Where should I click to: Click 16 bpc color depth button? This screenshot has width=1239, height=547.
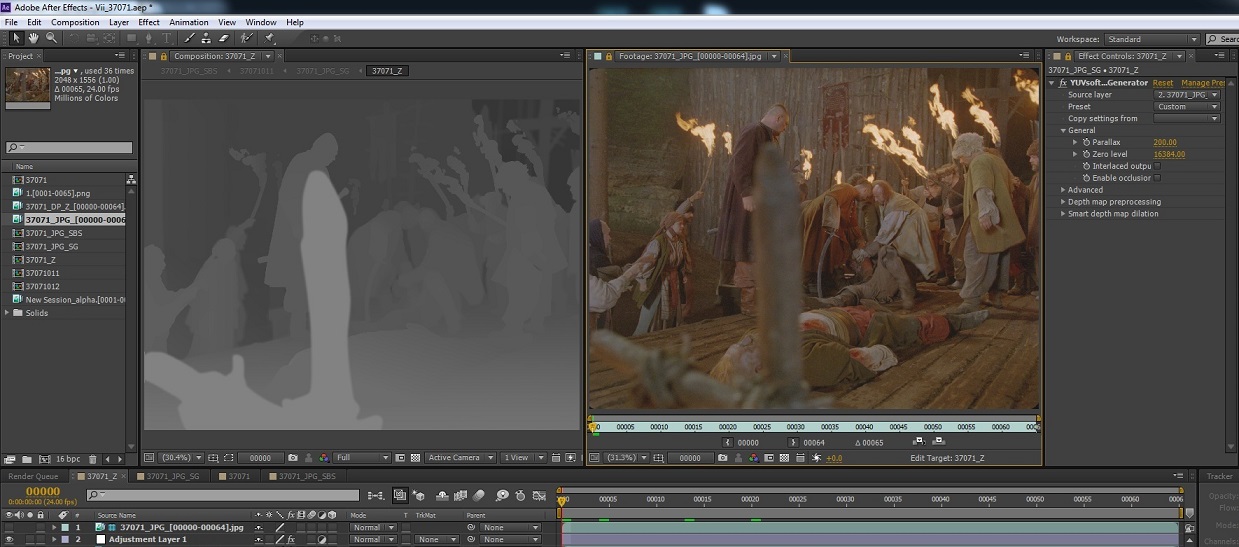coord(67,459)
